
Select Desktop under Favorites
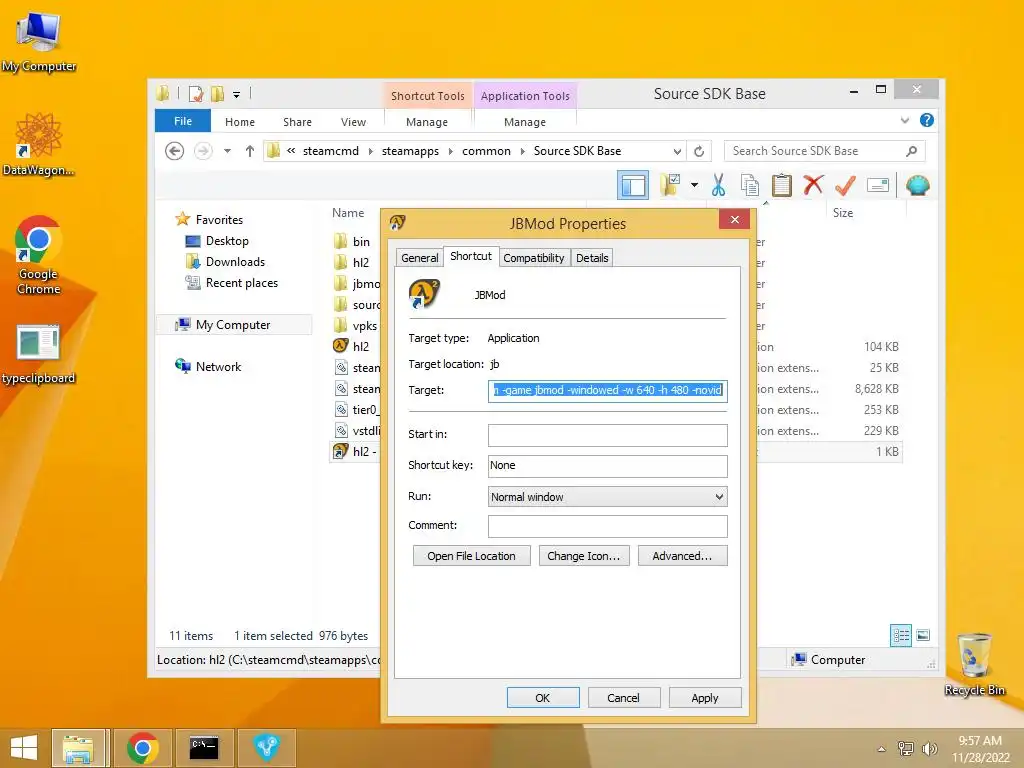227,241
